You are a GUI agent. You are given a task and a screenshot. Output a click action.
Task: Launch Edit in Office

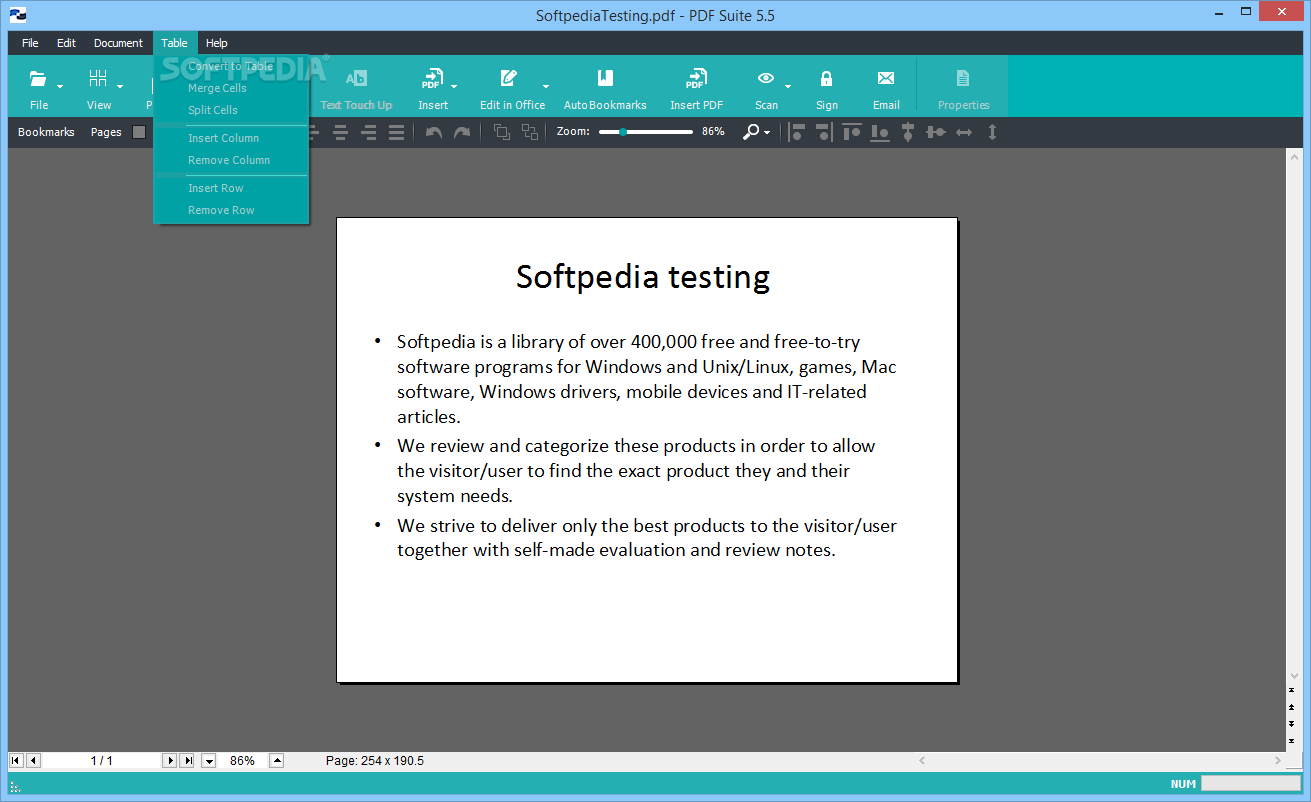512,87
